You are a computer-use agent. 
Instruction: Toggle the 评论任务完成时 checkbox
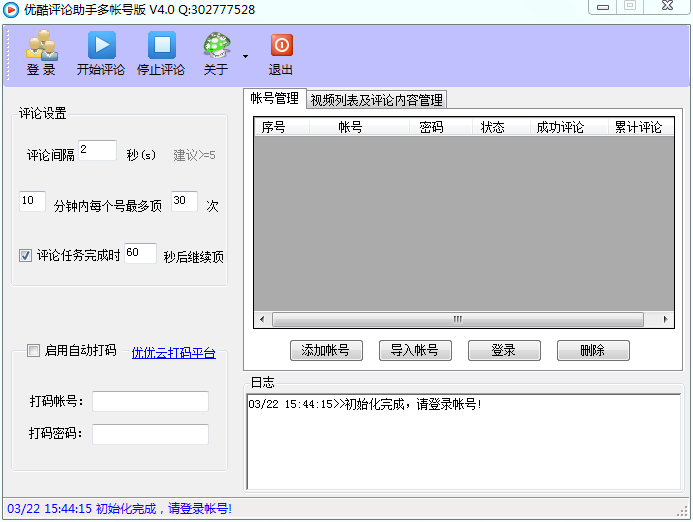(25, 255)
